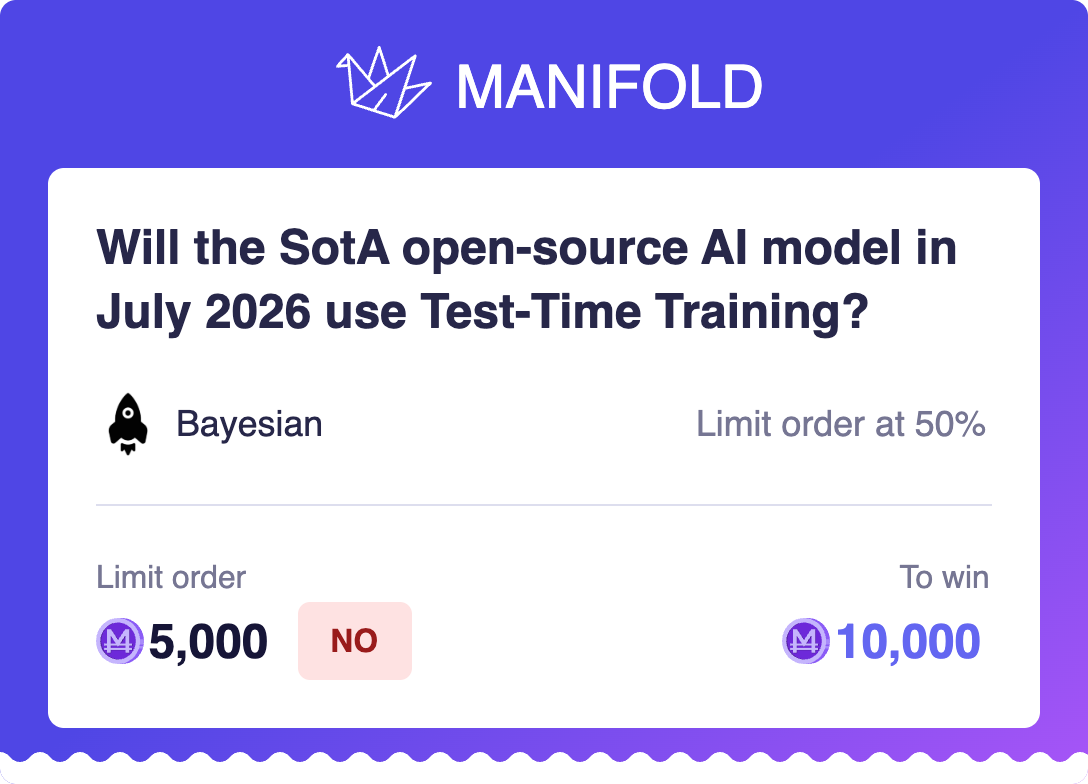1088x784 pixels.
Task: Open the Bayesian user profile name
Action: point(249,424)
